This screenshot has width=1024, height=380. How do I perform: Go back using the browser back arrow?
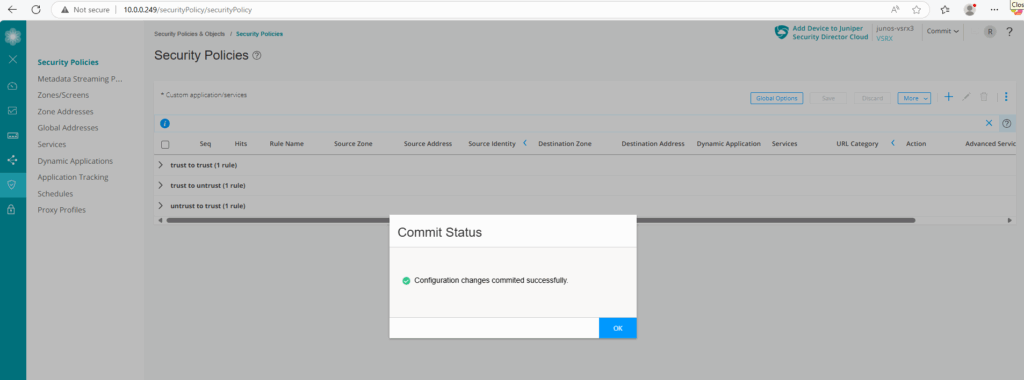tap(12, 10)
